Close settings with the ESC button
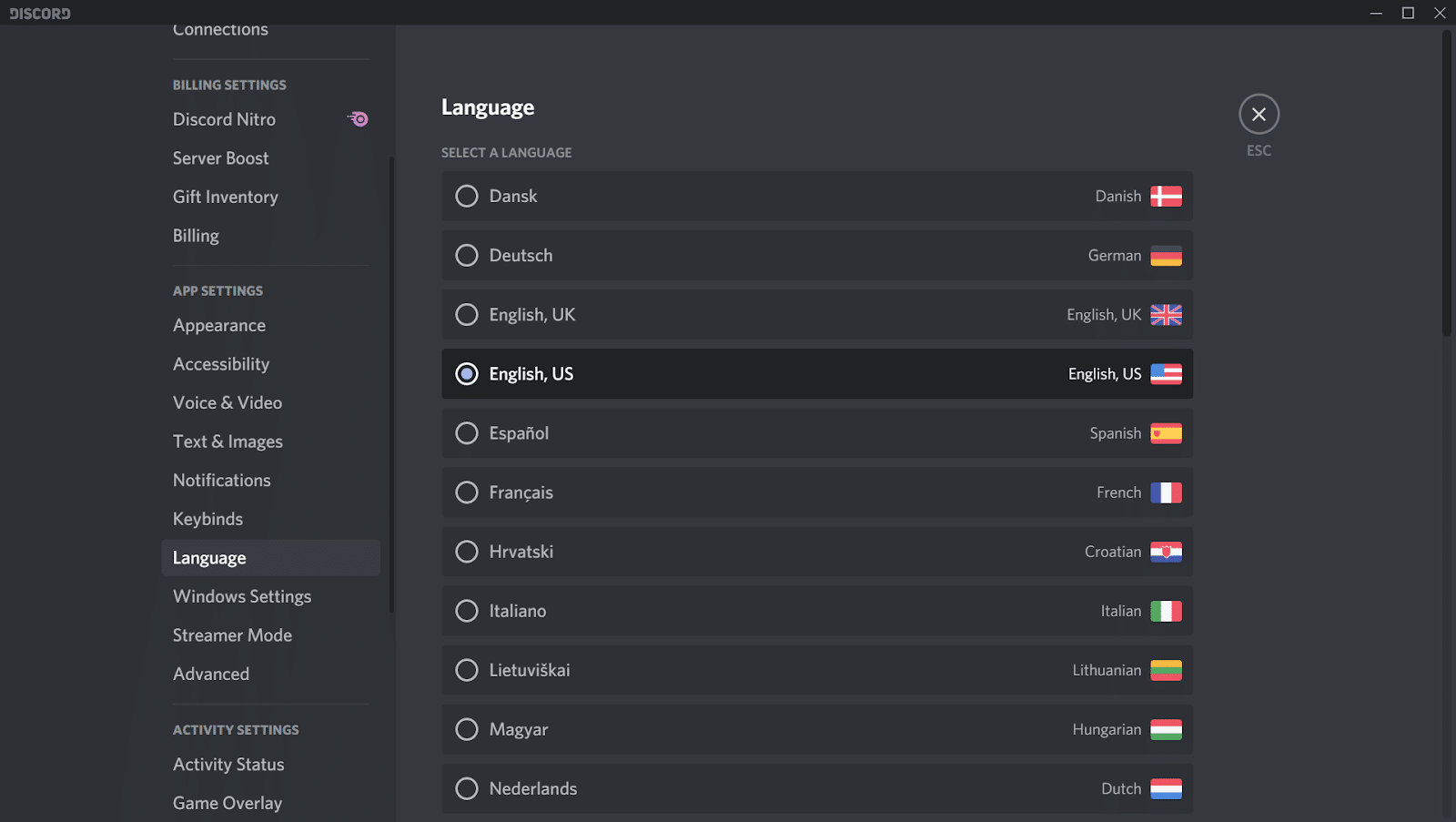Viewport: 1456px width, 822px height. [x=1259, y=114]
